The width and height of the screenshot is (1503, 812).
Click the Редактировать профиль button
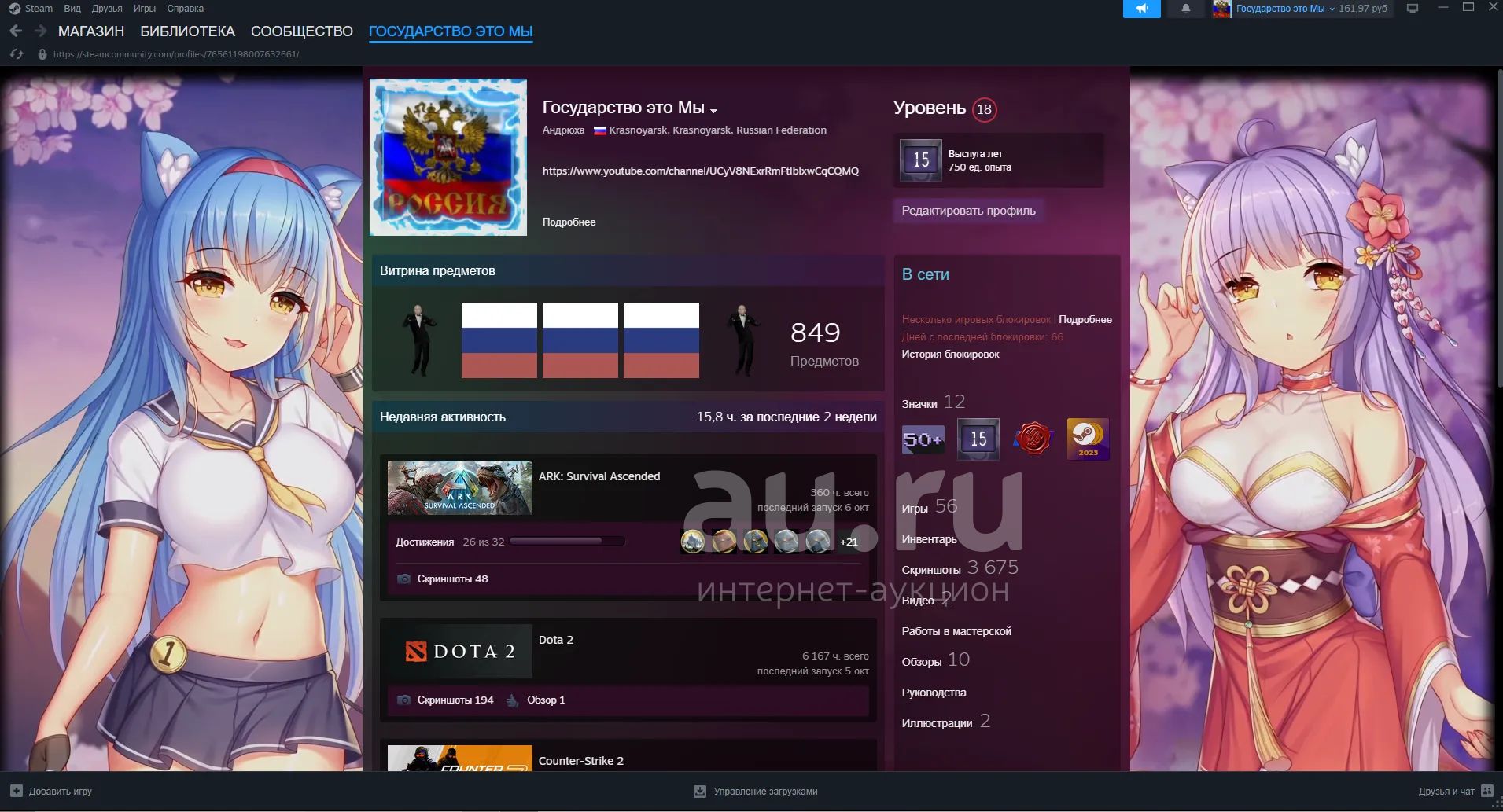[968, 211]
